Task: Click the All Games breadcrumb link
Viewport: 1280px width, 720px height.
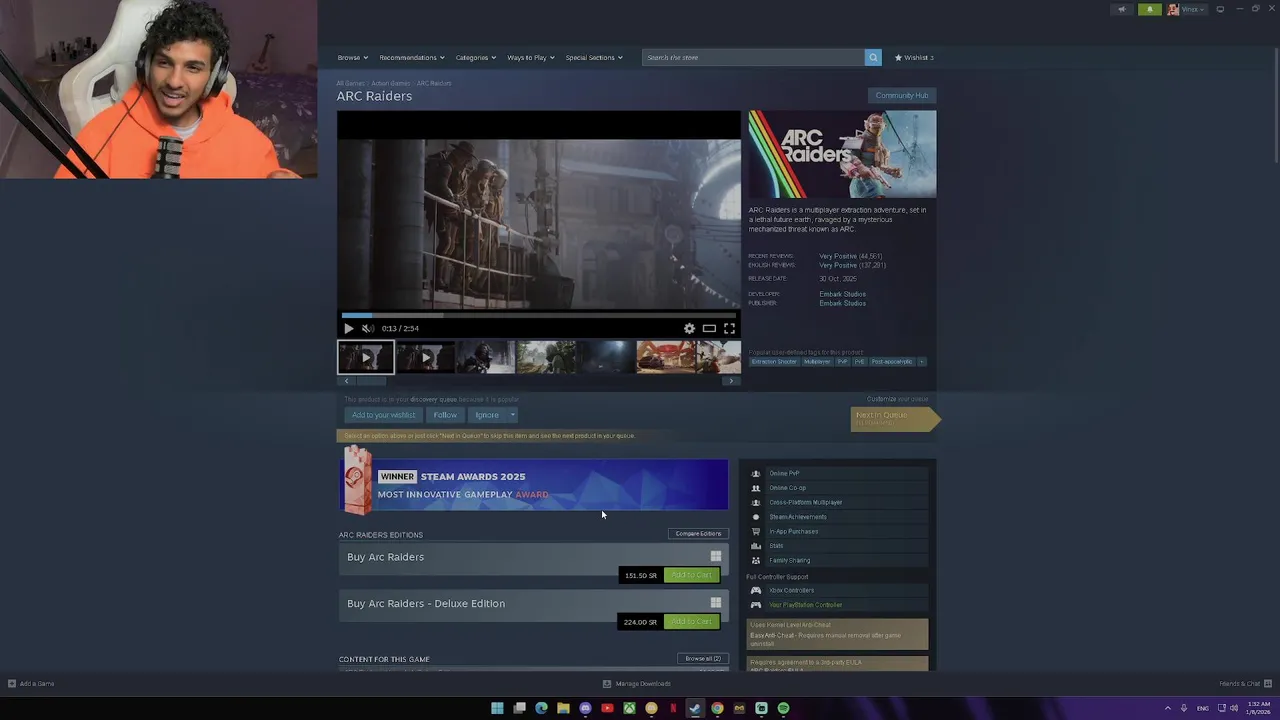Action: tap(350, 83)
